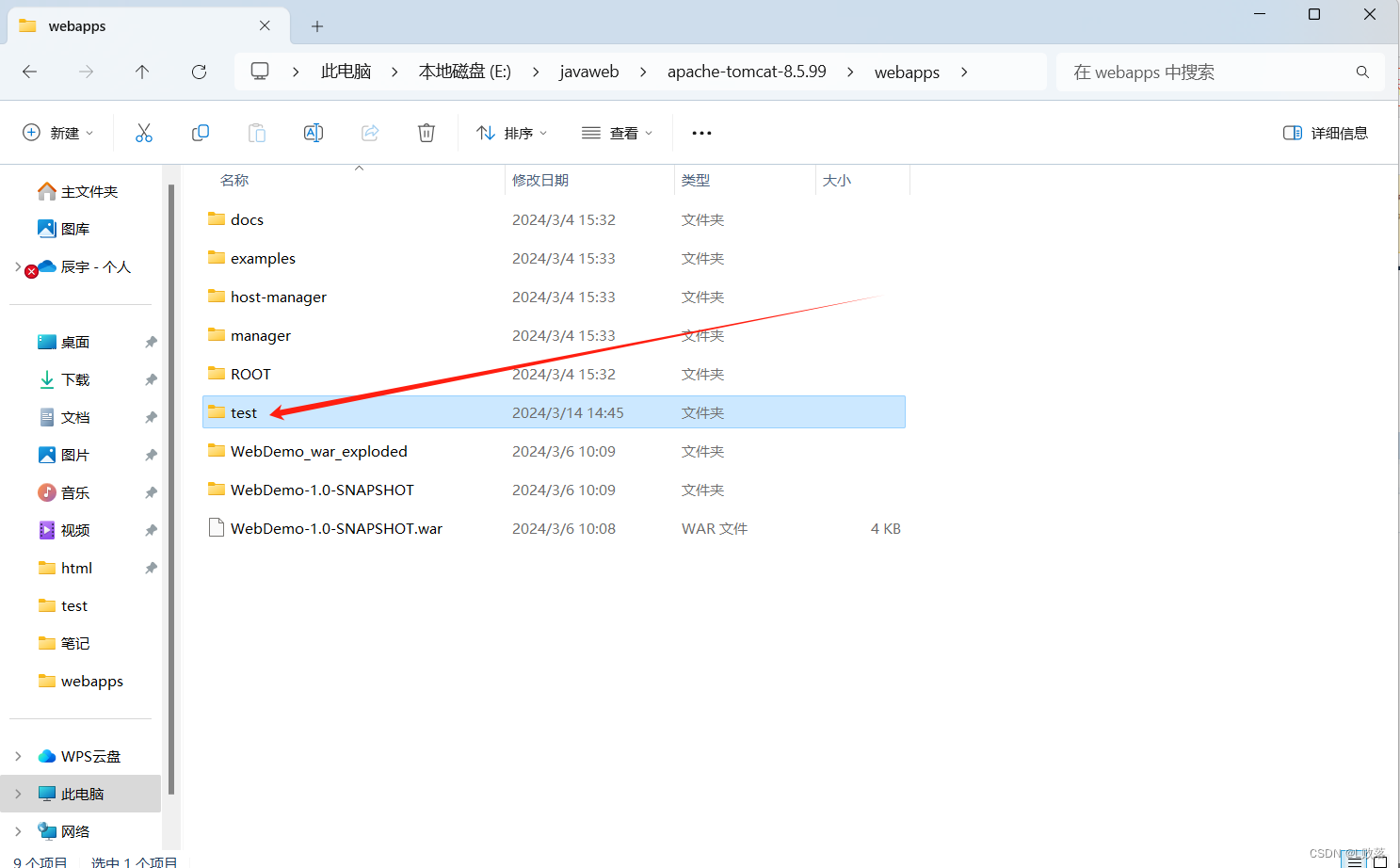Click the Paste clipboard icon
Viewport: 1400px width, 868px height.
(x=257, y=133)
